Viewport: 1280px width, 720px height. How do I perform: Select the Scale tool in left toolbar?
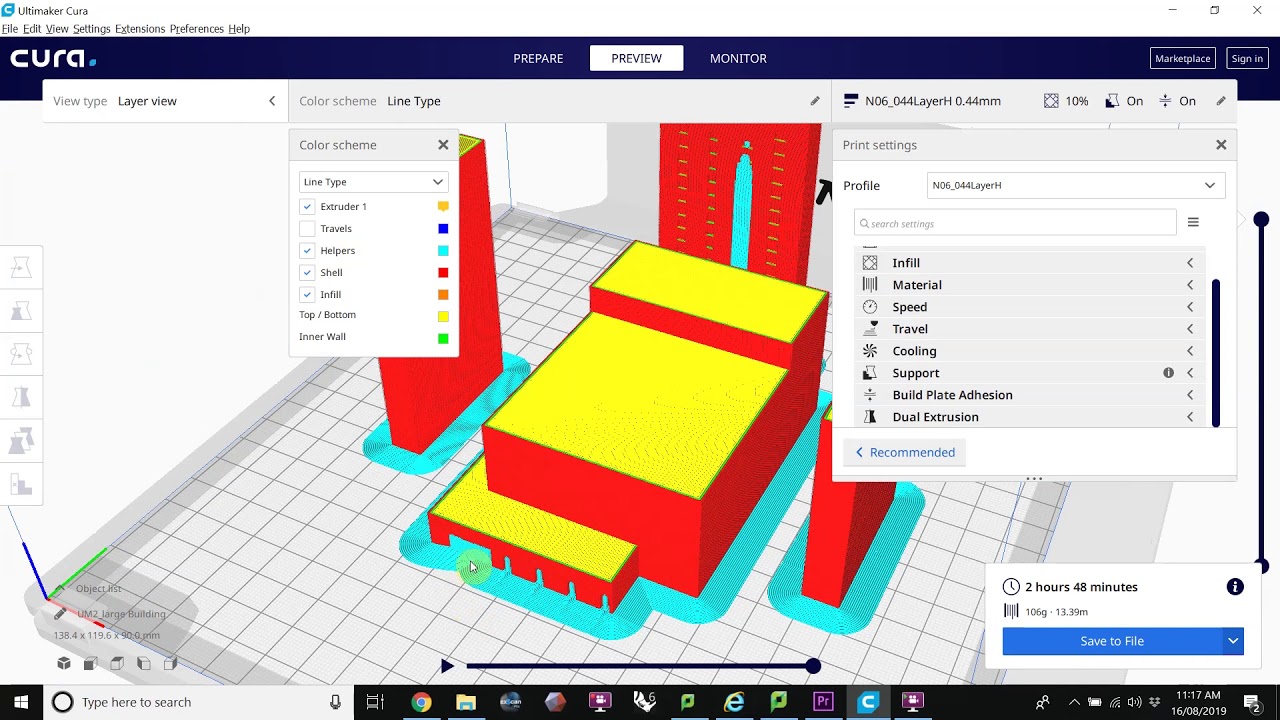pos(21,311)
